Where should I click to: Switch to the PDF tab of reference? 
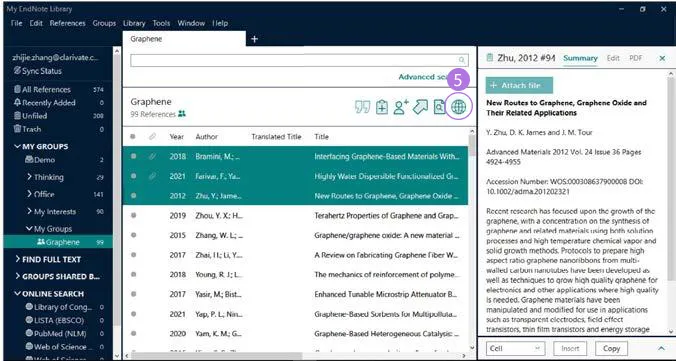click(x=635, y=58)
